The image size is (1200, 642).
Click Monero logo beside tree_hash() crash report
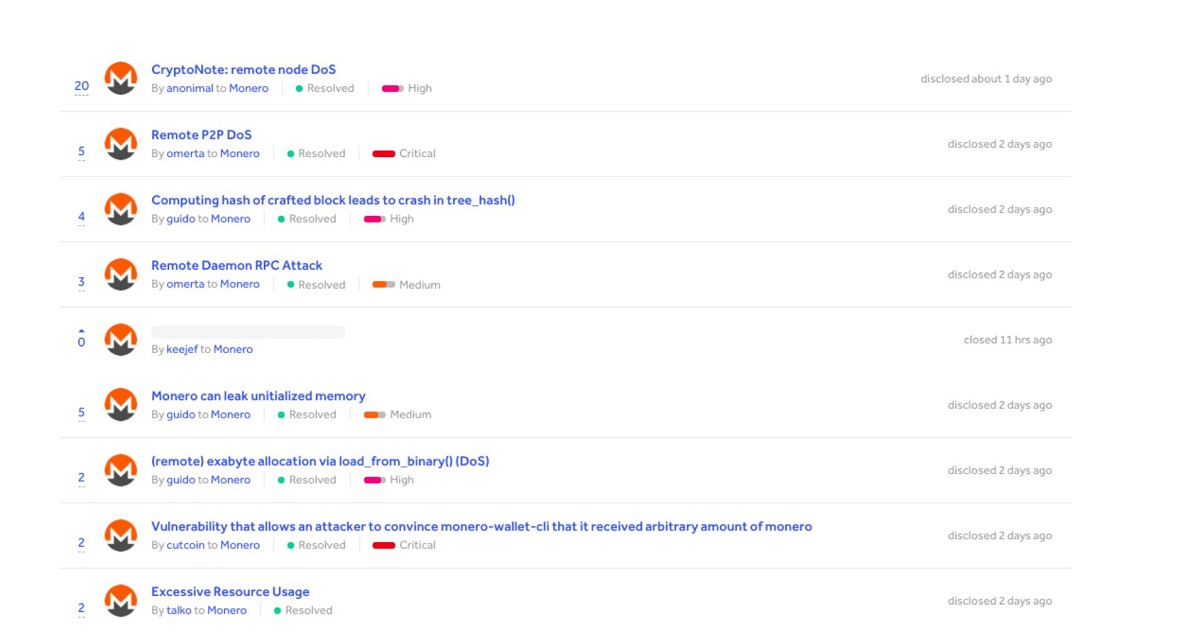click(x=121, y=209)
